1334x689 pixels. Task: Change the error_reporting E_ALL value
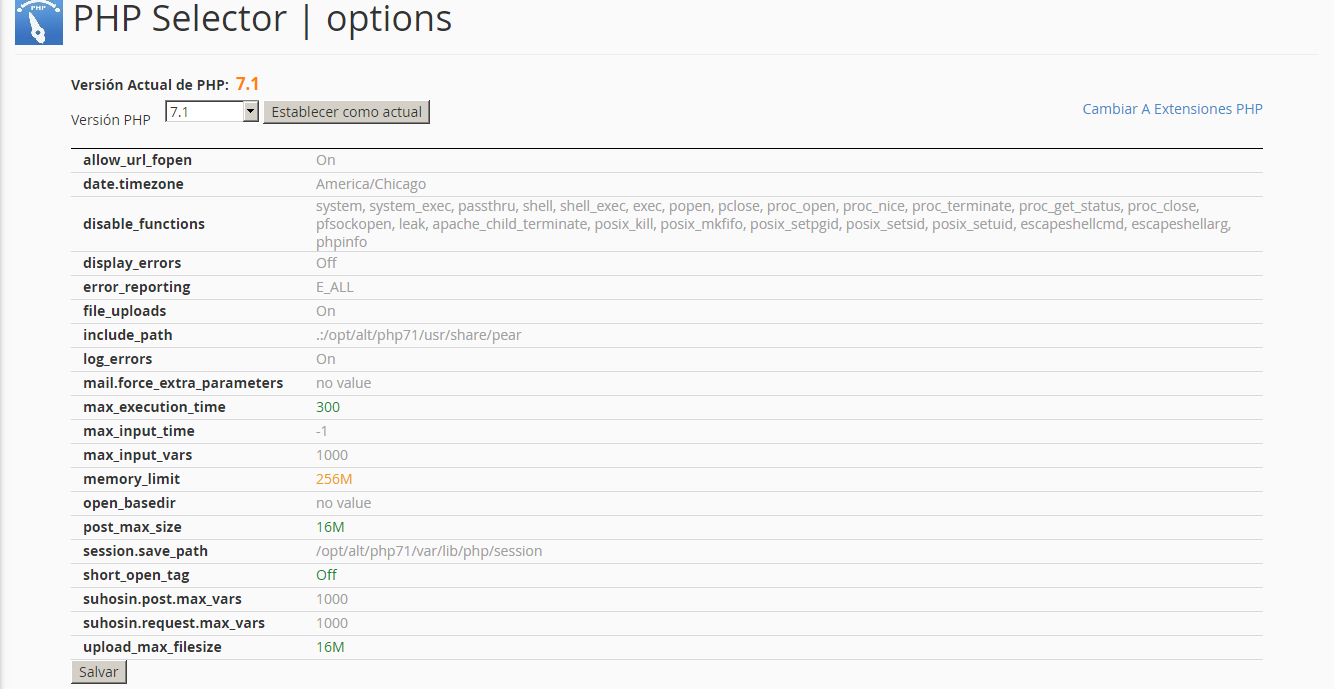[x=335, y=287]
